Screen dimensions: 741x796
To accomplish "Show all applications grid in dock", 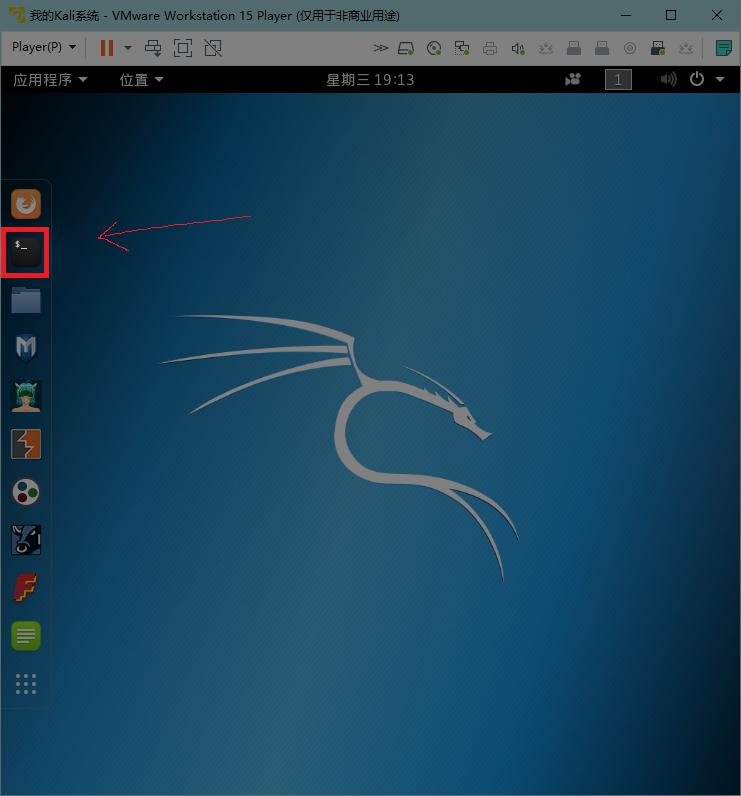I will pos(26,684).
